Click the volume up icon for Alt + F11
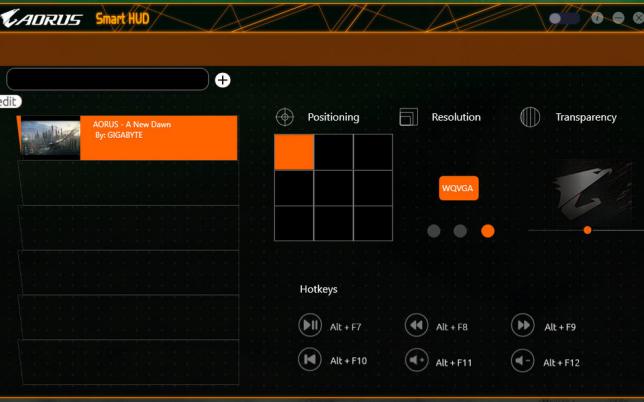The height and width of the screenshot is (402, 644). 416,360
